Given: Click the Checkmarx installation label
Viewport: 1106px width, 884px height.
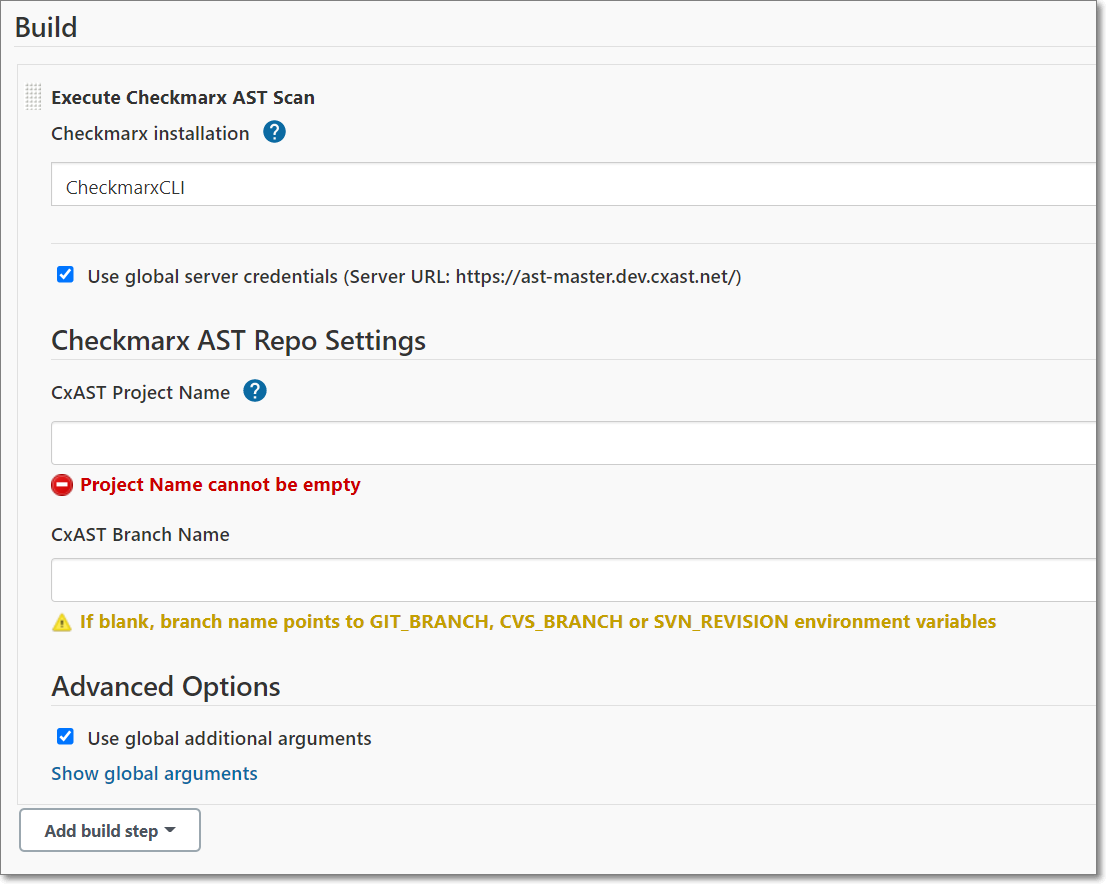Looking at the screenshot, I should [x=150, y=133].
